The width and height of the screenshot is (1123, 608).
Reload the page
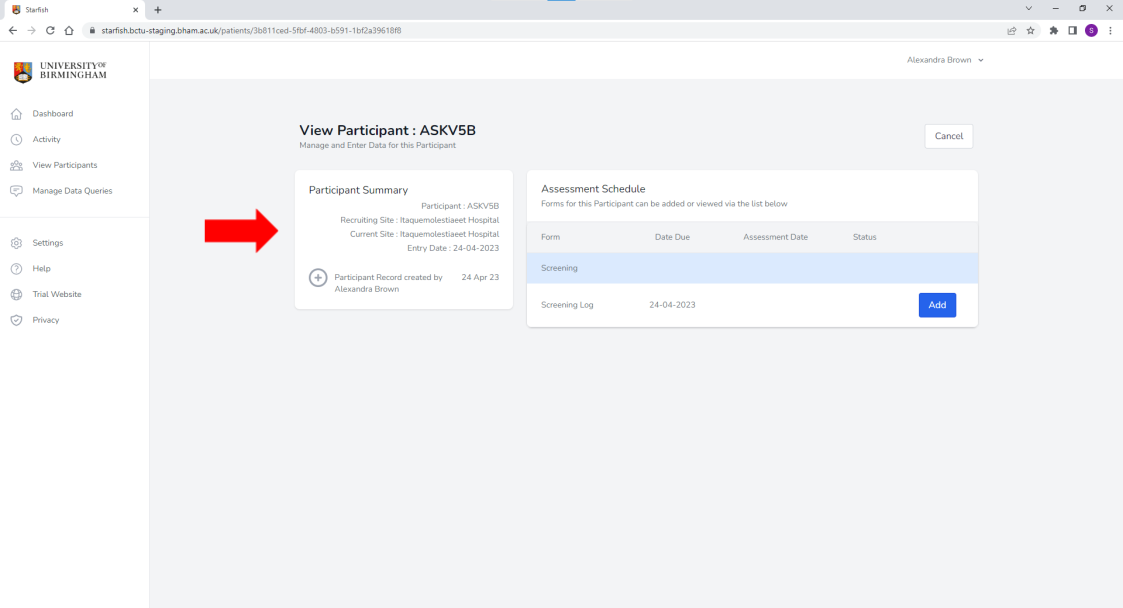pos(50,30)
